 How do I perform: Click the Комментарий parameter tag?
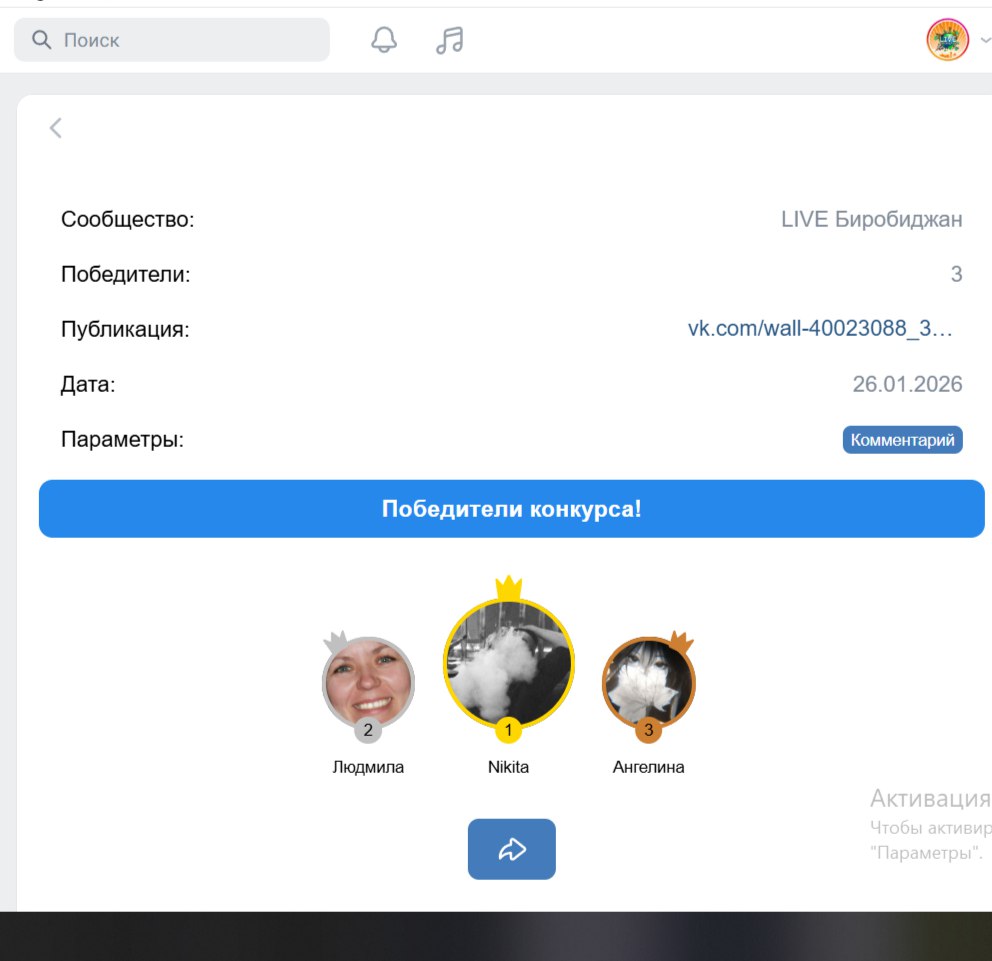click(x=902, y=440)
